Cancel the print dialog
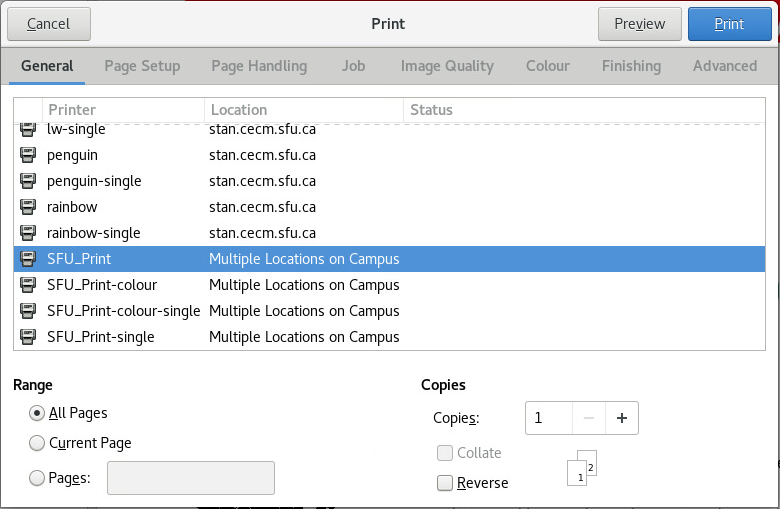Screen dimensions: 780x509 point(49,24)
